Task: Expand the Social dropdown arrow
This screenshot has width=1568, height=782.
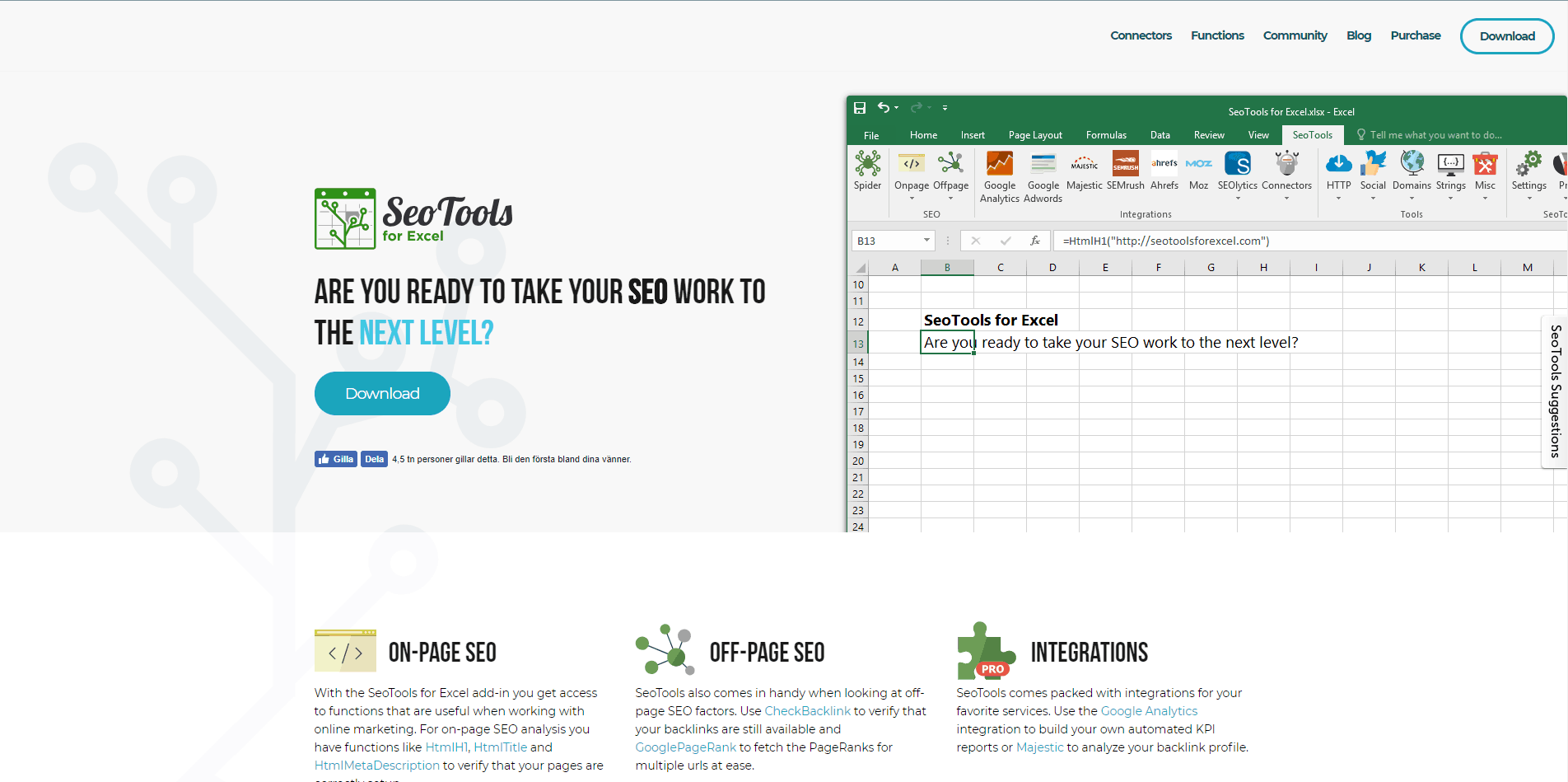Action: click(1373, 199)
